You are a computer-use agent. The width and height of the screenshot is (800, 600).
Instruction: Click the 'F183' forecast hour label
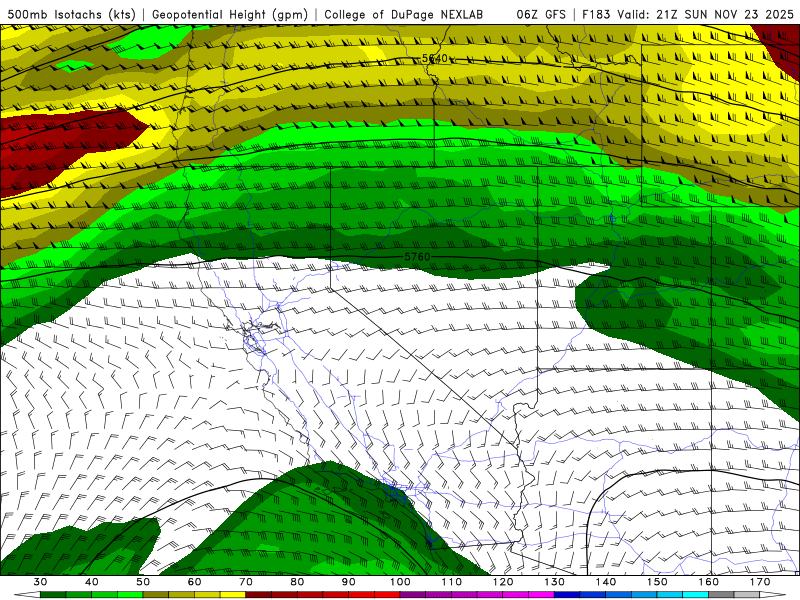596,14
